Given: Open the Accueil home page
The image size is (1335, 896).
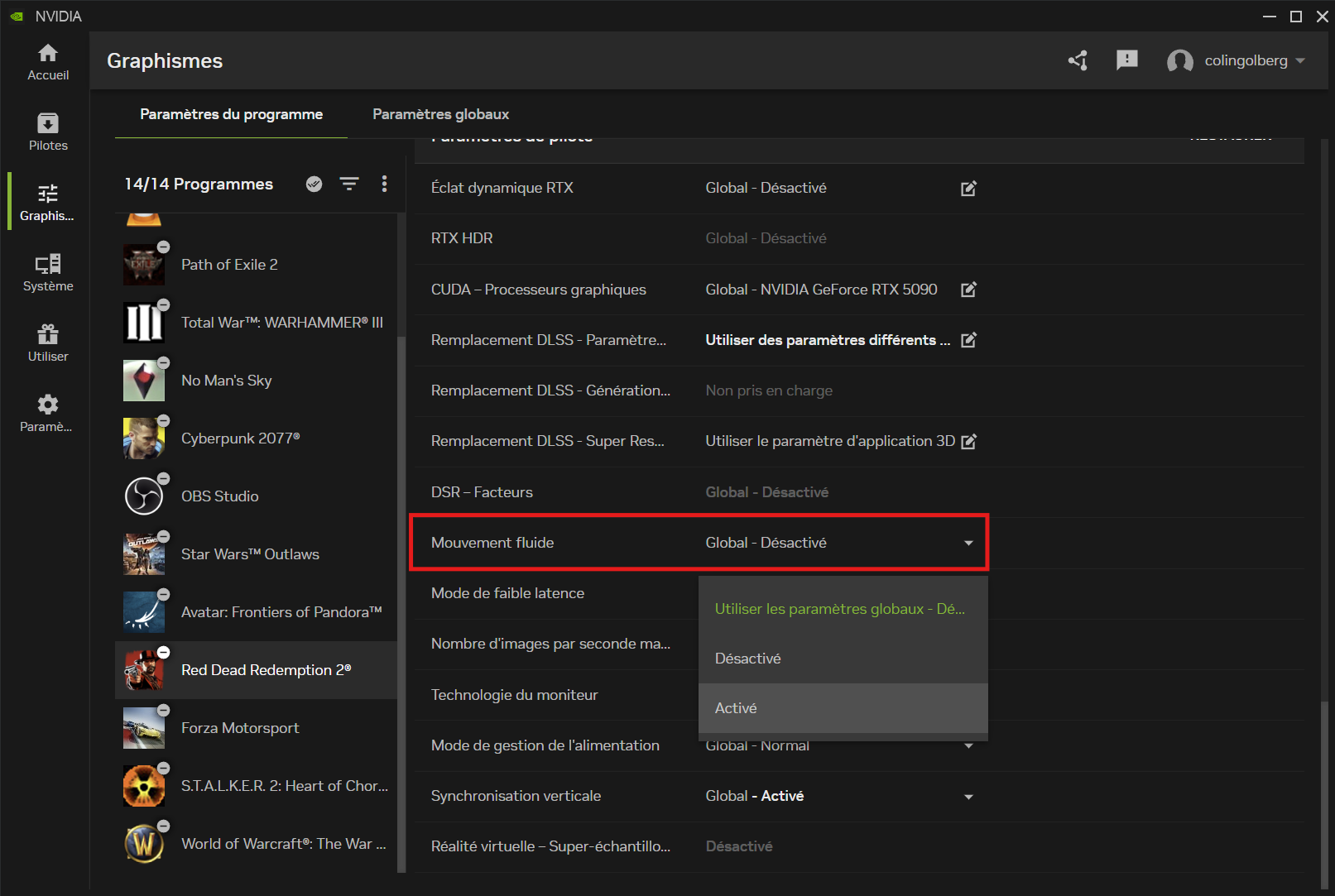Looking at the screenshot, I should [48, 62].
